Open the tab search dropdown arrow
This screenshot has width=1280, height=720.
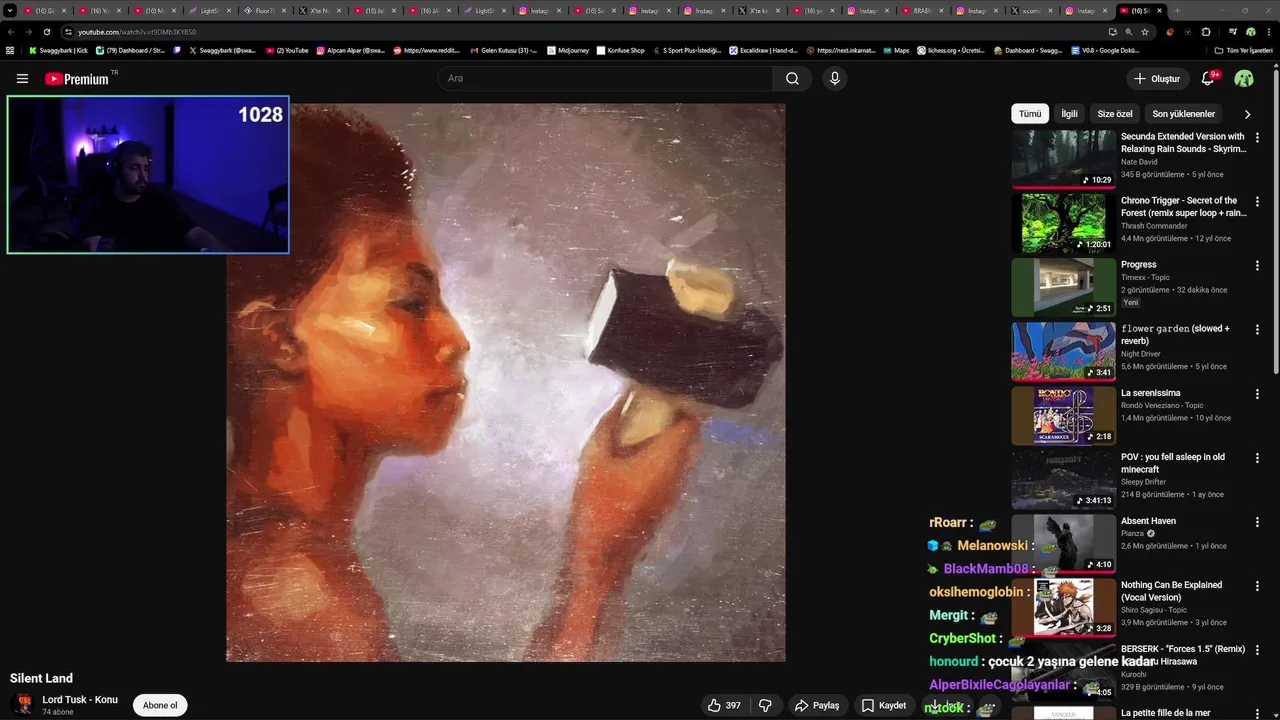(10, 10)
